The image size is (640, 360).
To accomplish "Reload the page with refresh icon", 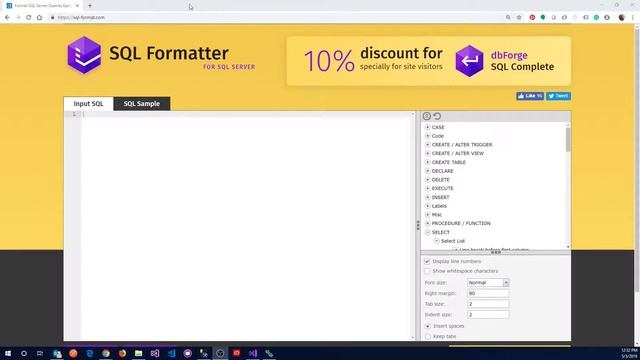I will point(29,18).
